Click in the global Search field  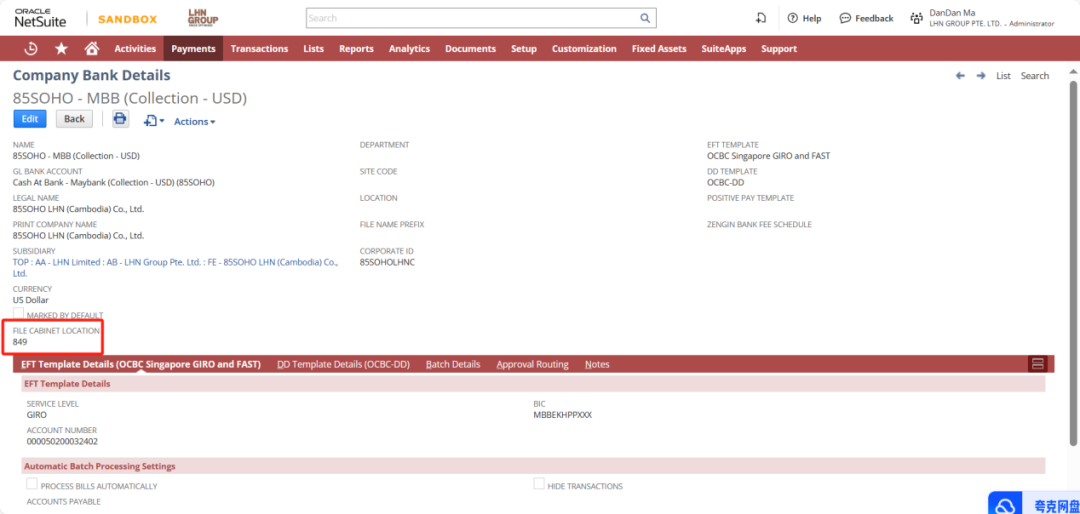(472, 18)
